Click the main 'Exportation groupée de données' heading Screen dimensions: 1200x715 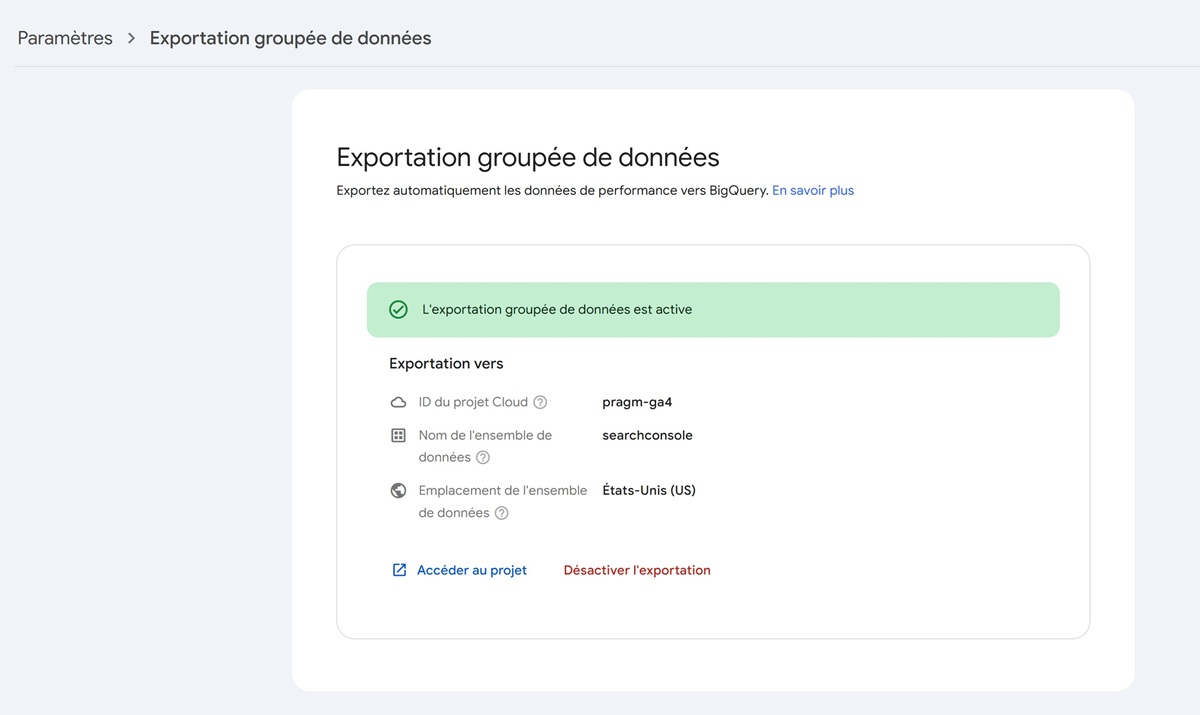[x=528, y=157]
